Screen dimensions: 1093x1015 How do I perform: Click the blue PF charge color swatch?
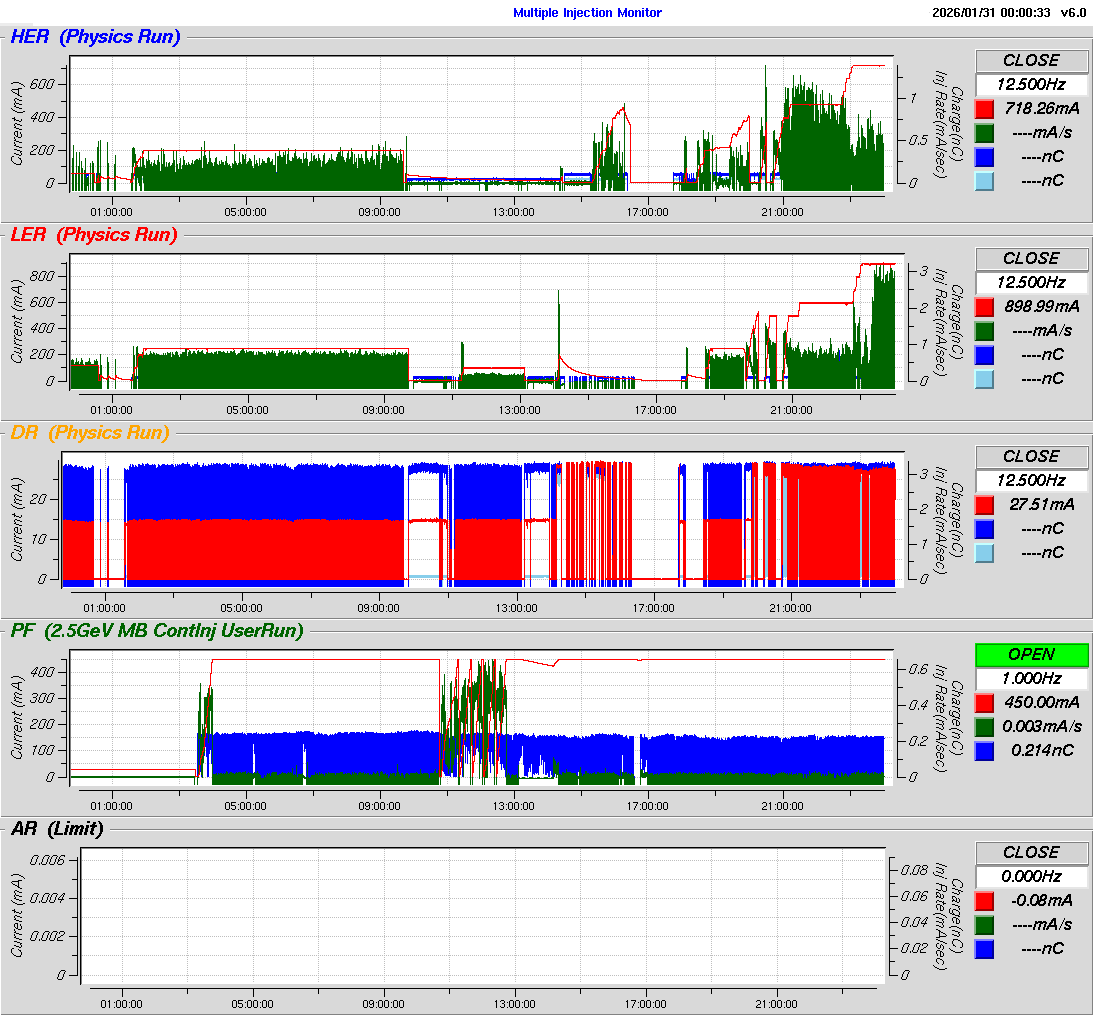(x=985, y=750)
